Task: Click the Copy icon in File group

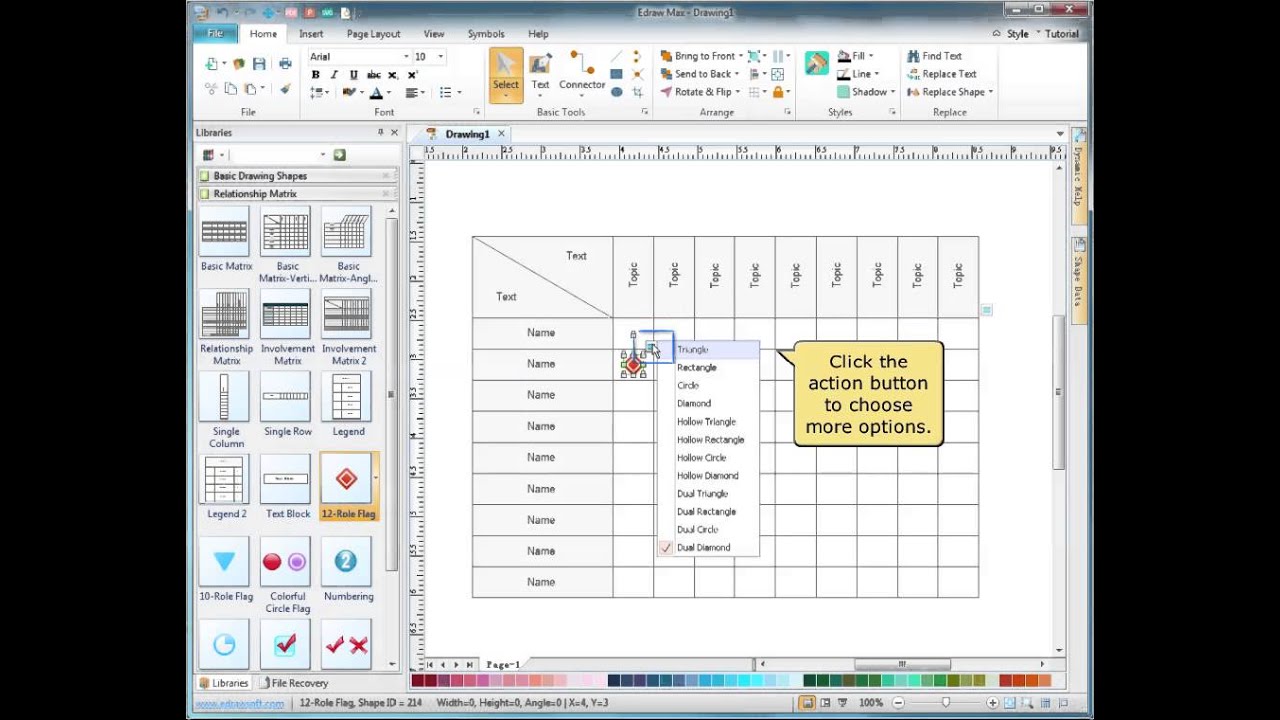Action: [x=230, y=88]
